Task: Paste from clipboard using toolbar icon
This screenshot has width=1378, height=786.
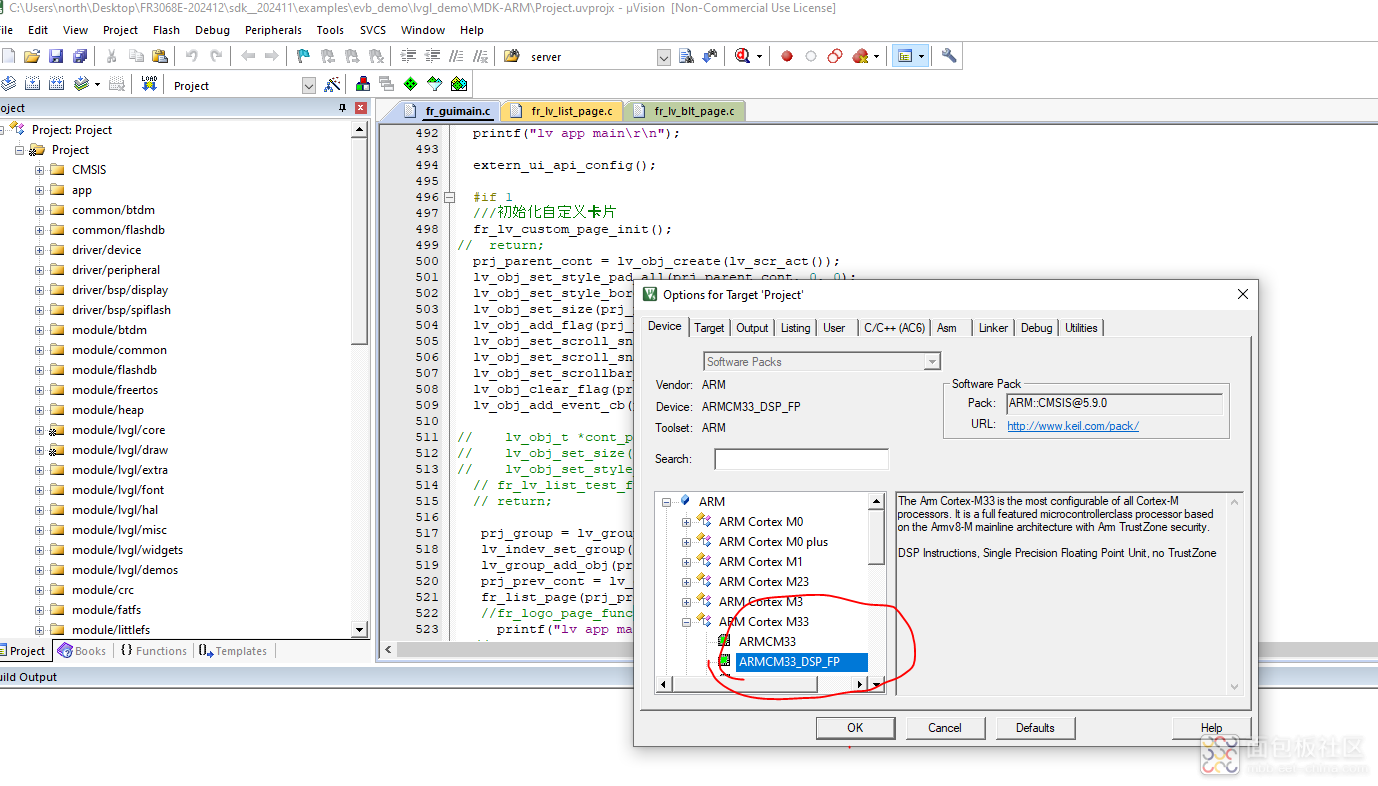Action: coord(159,57)
